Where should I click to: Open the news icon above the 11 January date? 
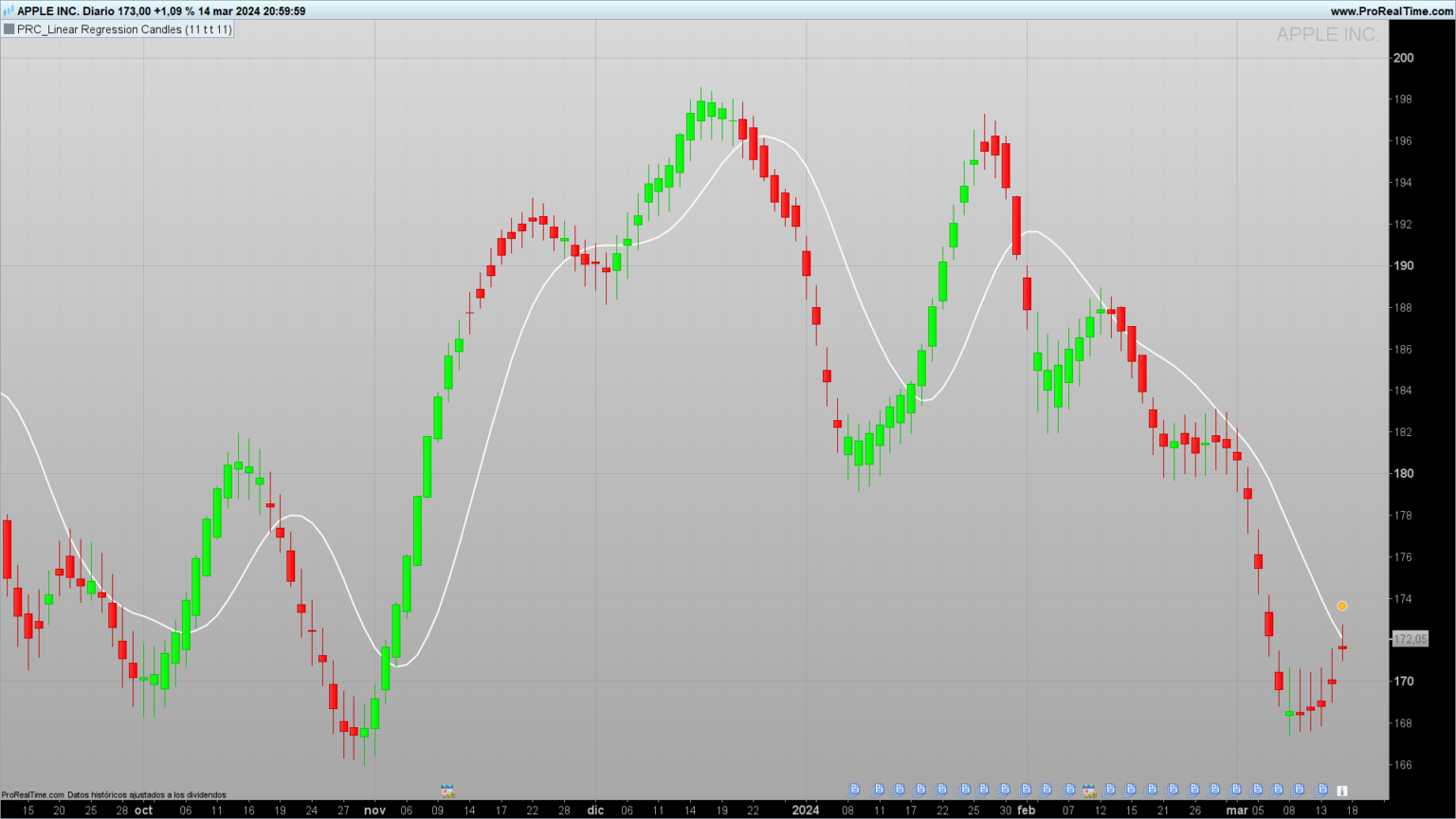879,790
